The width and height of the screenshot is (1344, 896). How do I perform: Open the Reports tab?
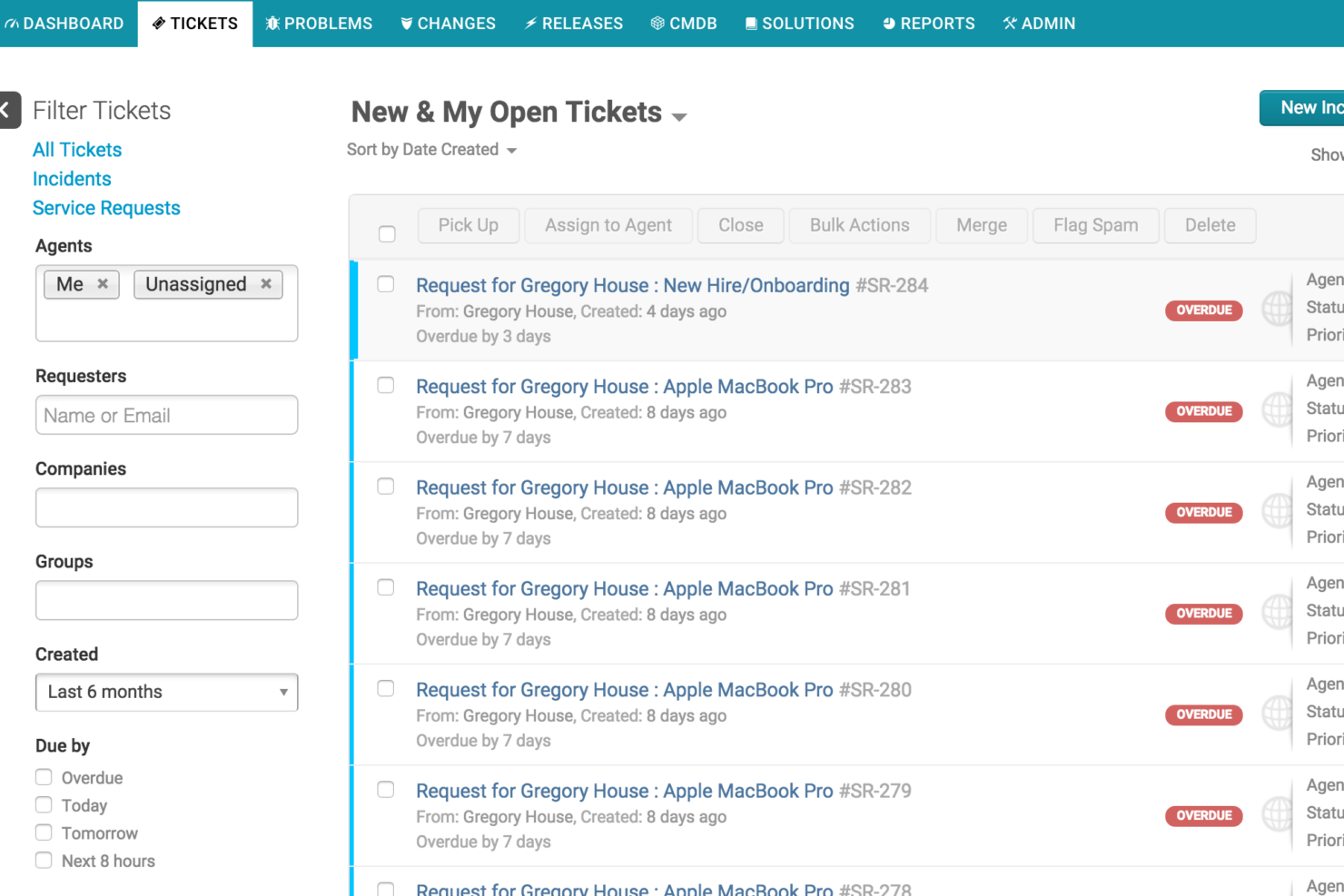(x=928, y=24)
